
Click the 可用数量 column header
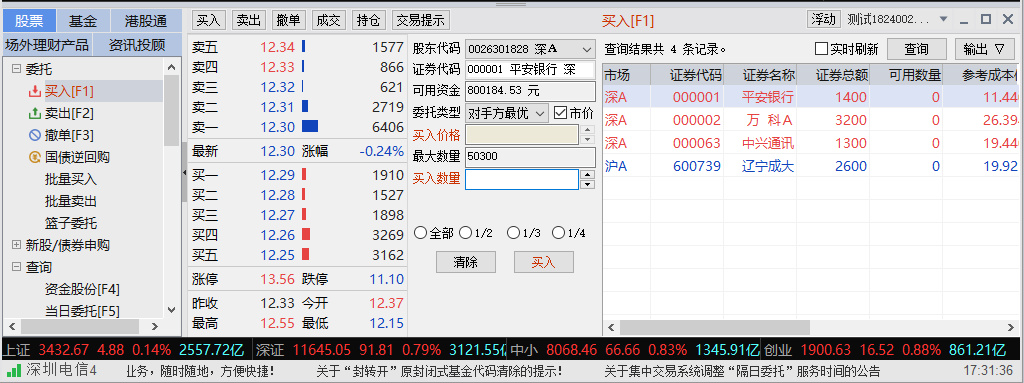click(906, 75)
